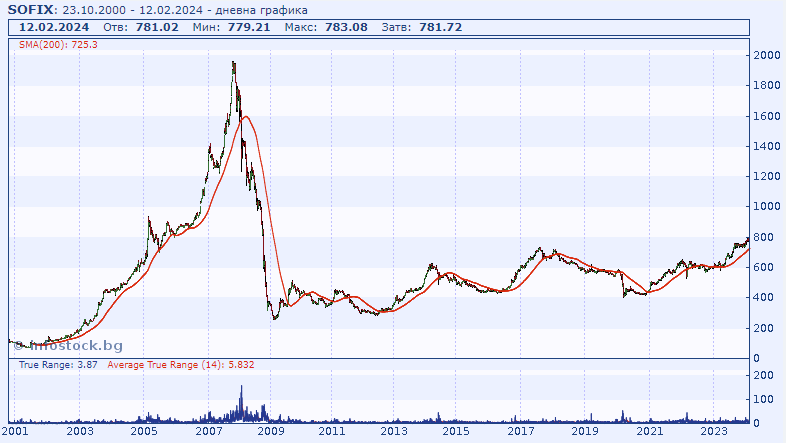Image resolution: width=786 pixels, height=443 pixels.
Task: Click the minimum value 779.21
Action: pos(249,27)
